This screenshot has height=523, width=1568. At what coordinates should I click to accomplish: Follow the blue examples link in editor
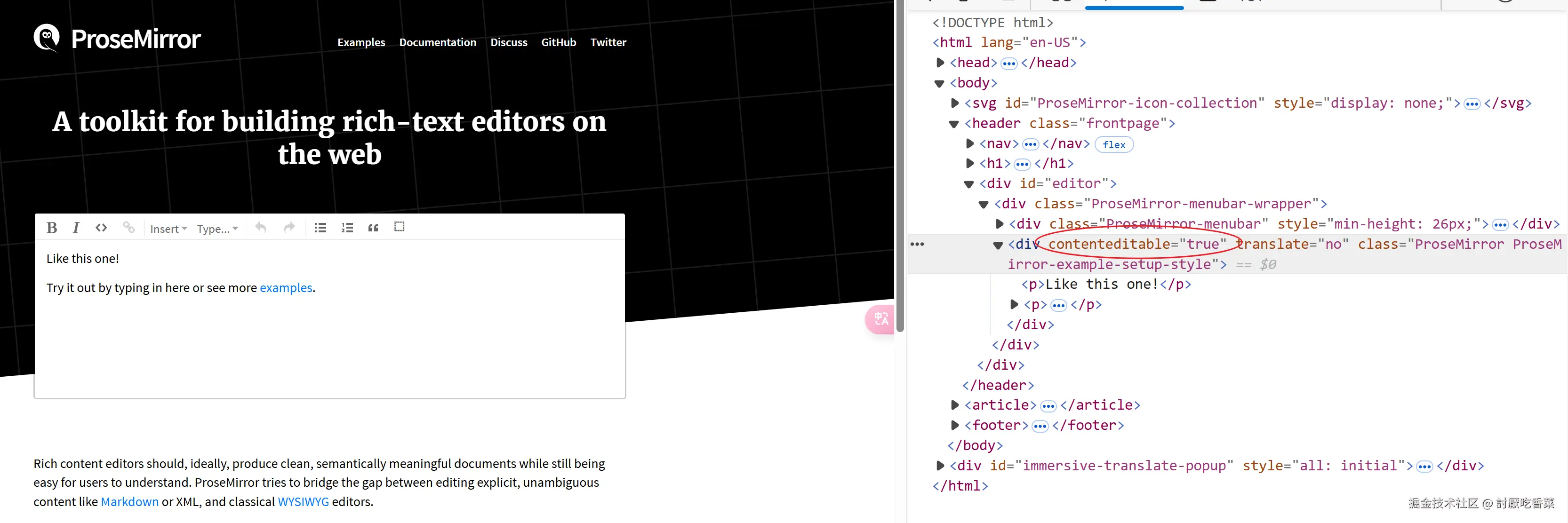click(286, 288)
